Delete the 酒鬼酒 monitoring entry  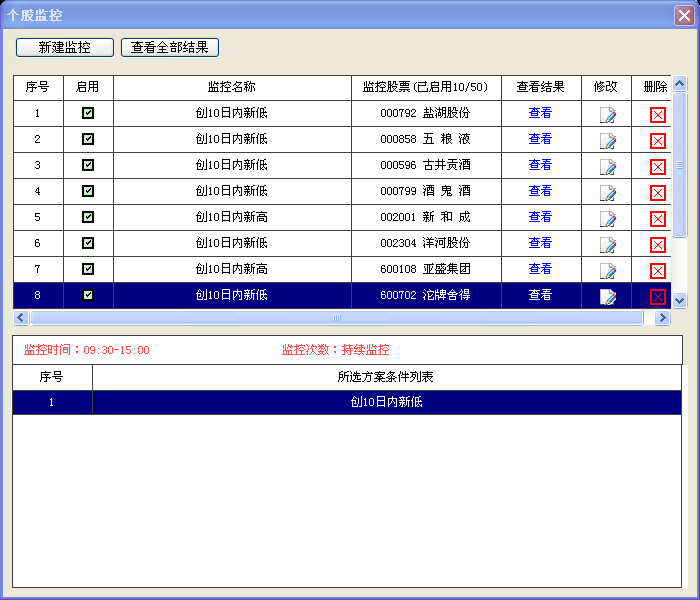(657, 192)
